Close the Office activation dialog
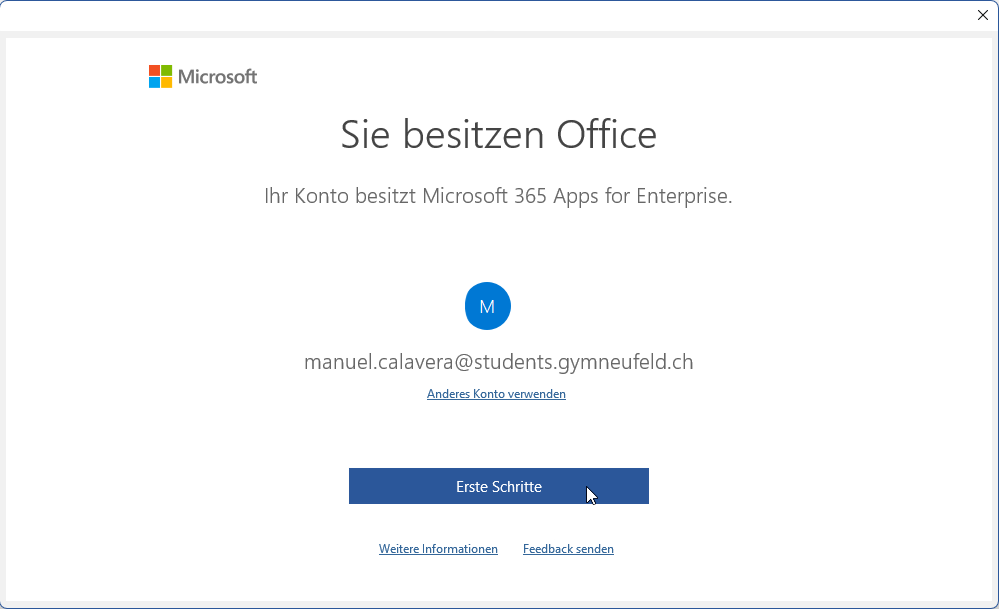The height and width of the screenshot is (609, 999). click(982, 15)
